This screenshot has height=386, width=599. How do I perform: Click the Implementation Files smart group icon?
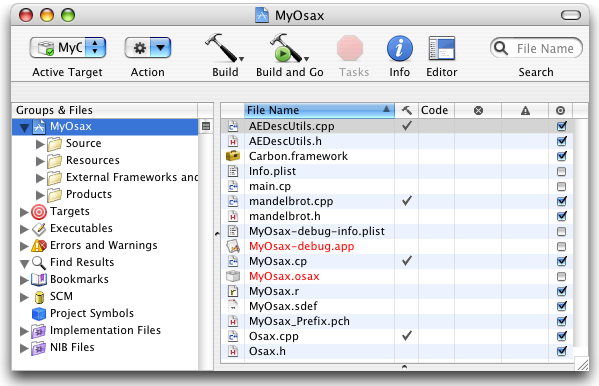pos(39,331)
